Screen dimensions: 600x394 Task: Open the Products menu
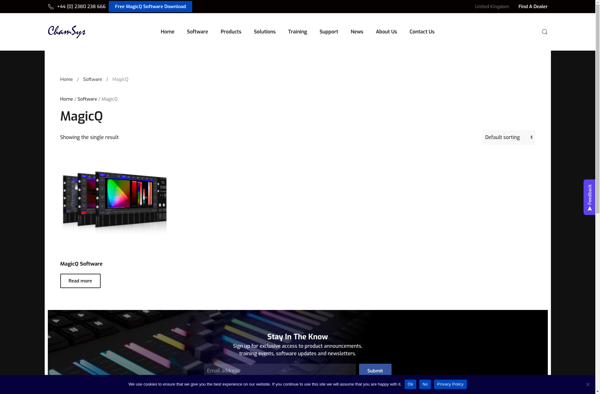point(231,32)
